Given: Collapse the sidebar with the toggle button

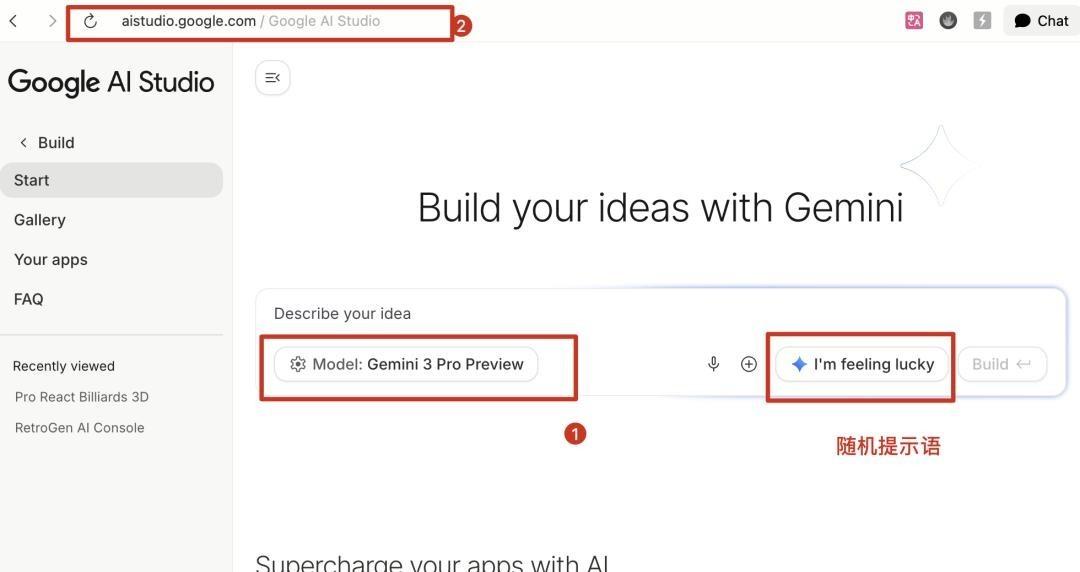Looking at the screenshot, I should click(272, 78).
